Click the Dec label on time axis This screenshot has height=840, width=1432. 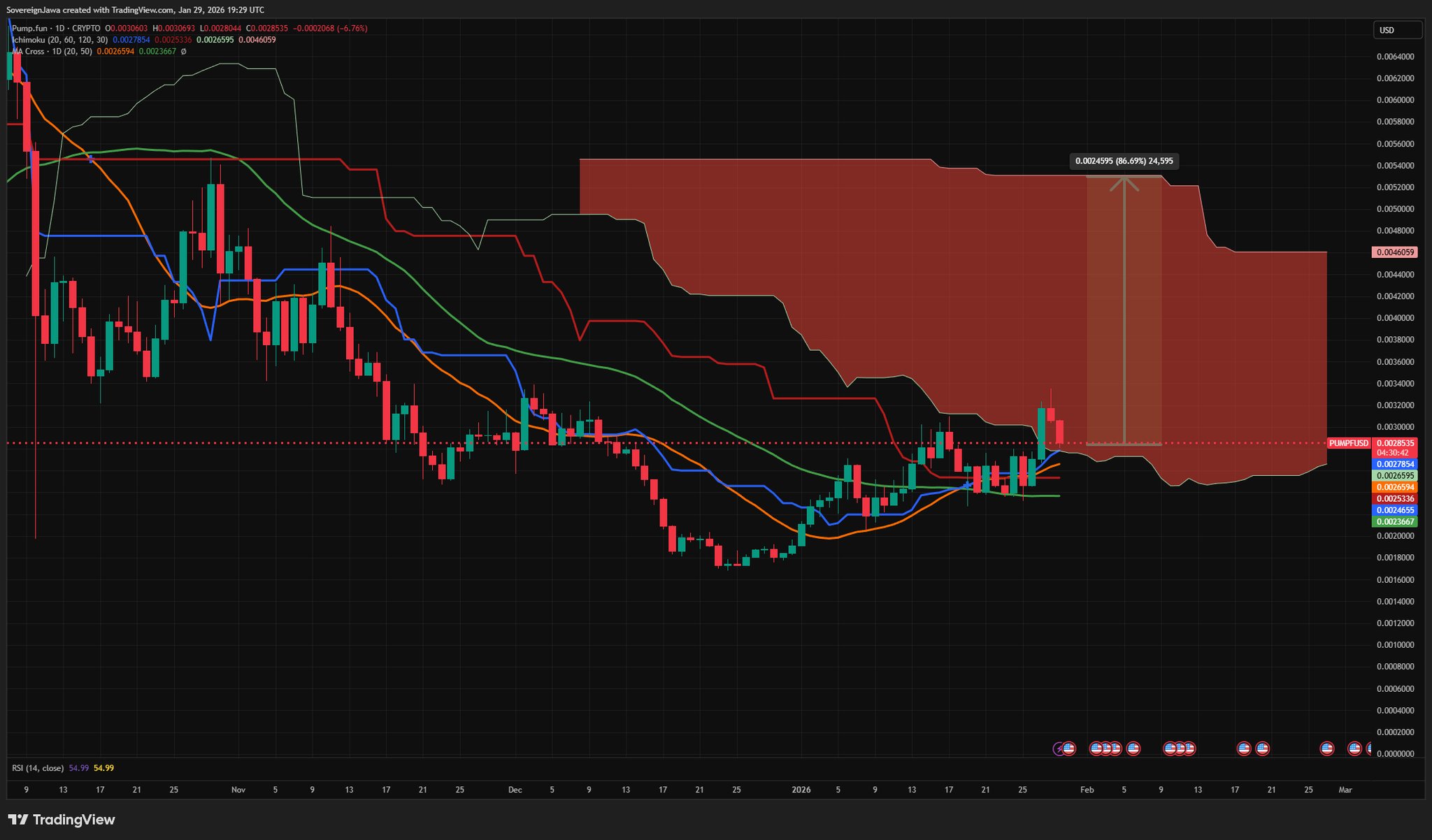tap(515, 790)
